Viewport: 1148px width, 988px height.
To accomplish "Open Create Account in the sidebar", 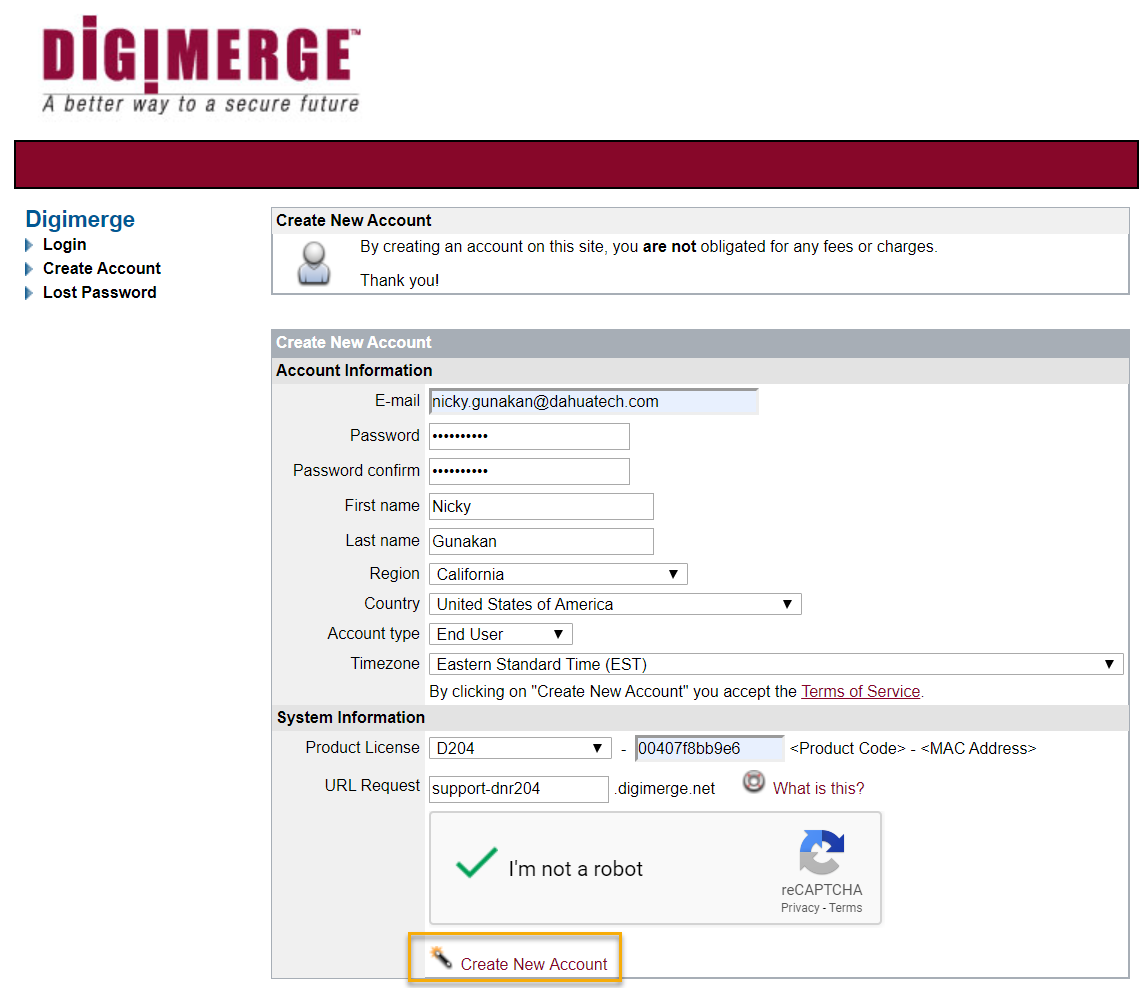I will coord(102,269).
